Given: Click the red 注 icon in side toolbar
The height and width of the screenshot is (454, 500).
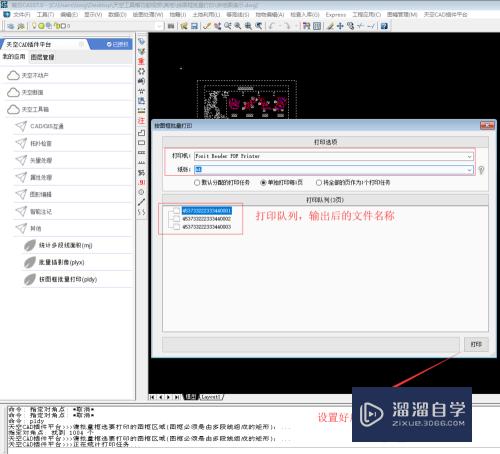Looking at the screenshot, I should pos(141,121).
